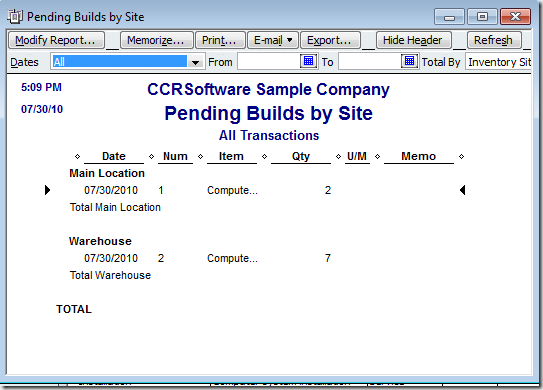Click the Compute... item in Main Location row
Screen dimensions: 543x390
pyautogui.click(x=232, y=190)
